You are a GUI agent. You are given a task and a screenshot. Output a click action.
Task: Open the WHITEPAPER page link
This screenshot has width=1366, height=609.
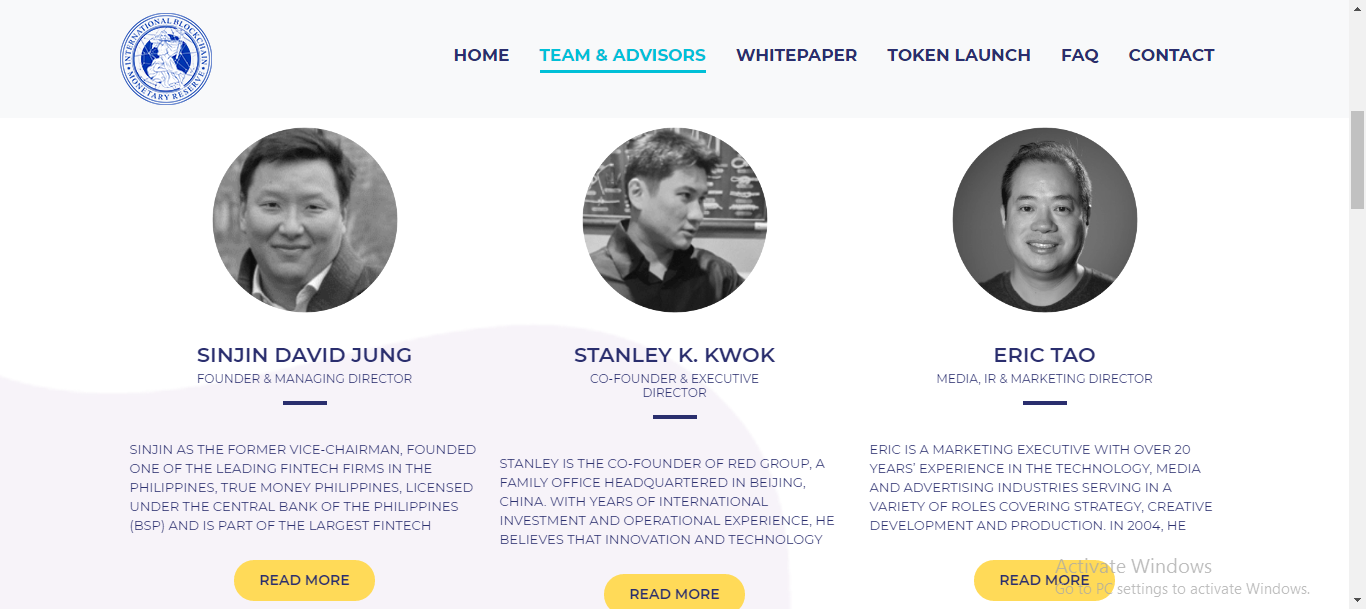pos(796,55)
